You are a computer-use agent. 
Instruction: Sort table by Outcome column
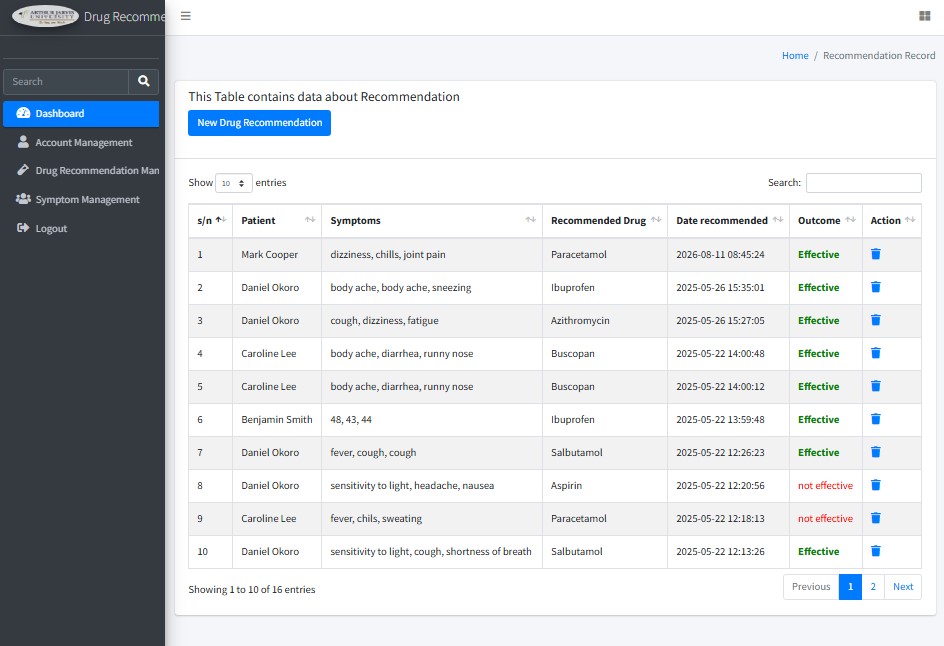(826, 221)
